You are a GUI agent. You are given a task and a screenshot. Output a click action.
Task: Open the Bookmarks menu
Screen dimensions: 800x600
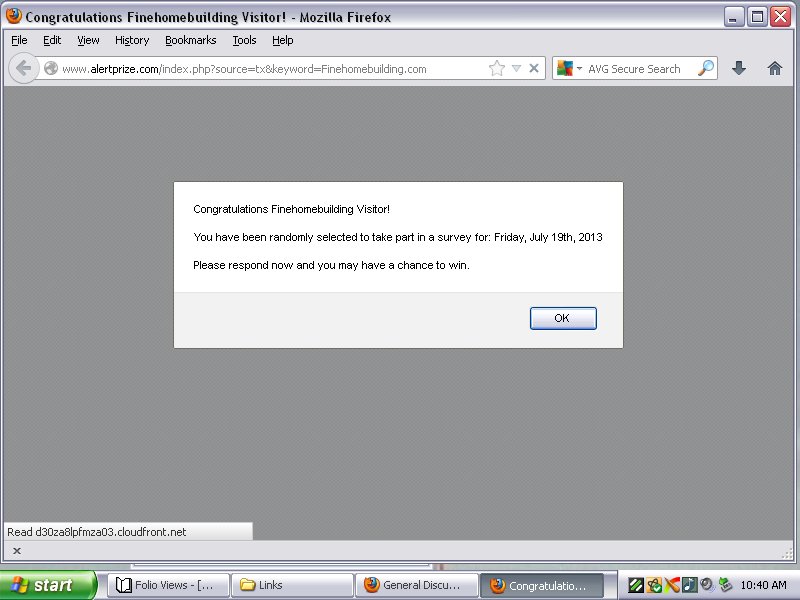pos(190,40)
